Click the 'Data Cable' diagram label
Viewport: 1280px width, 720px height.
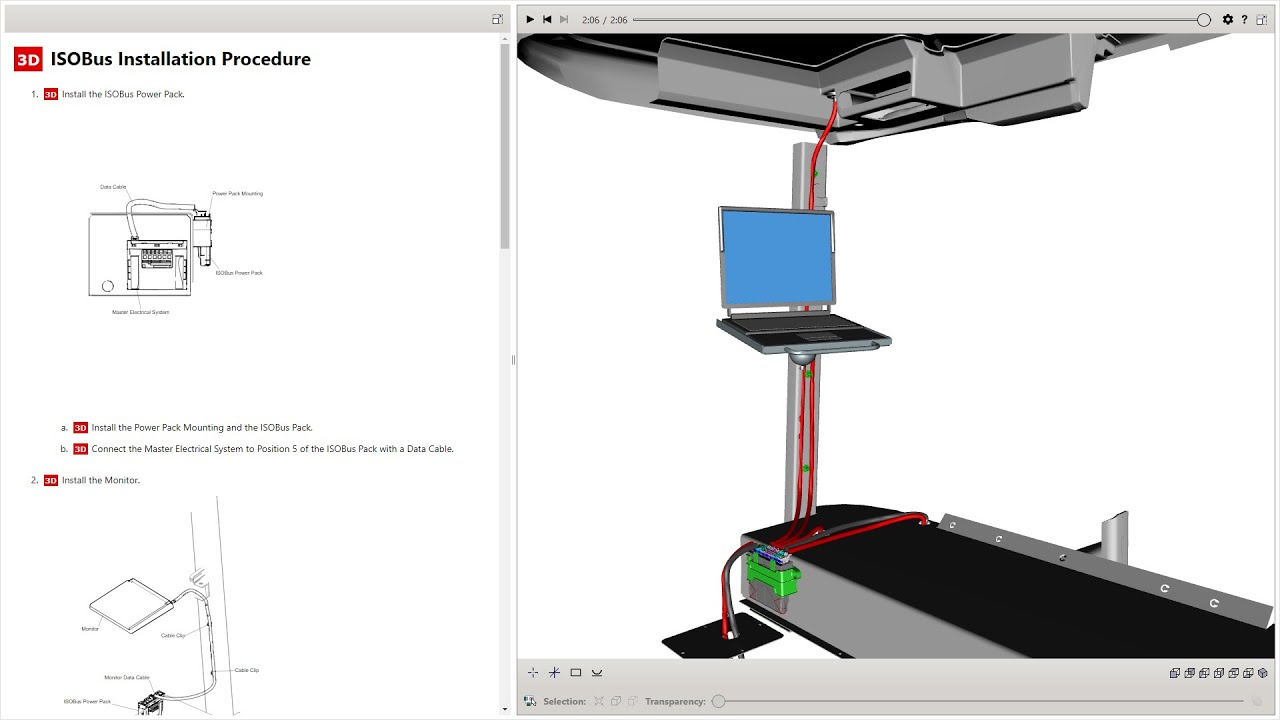coord(113,187)
